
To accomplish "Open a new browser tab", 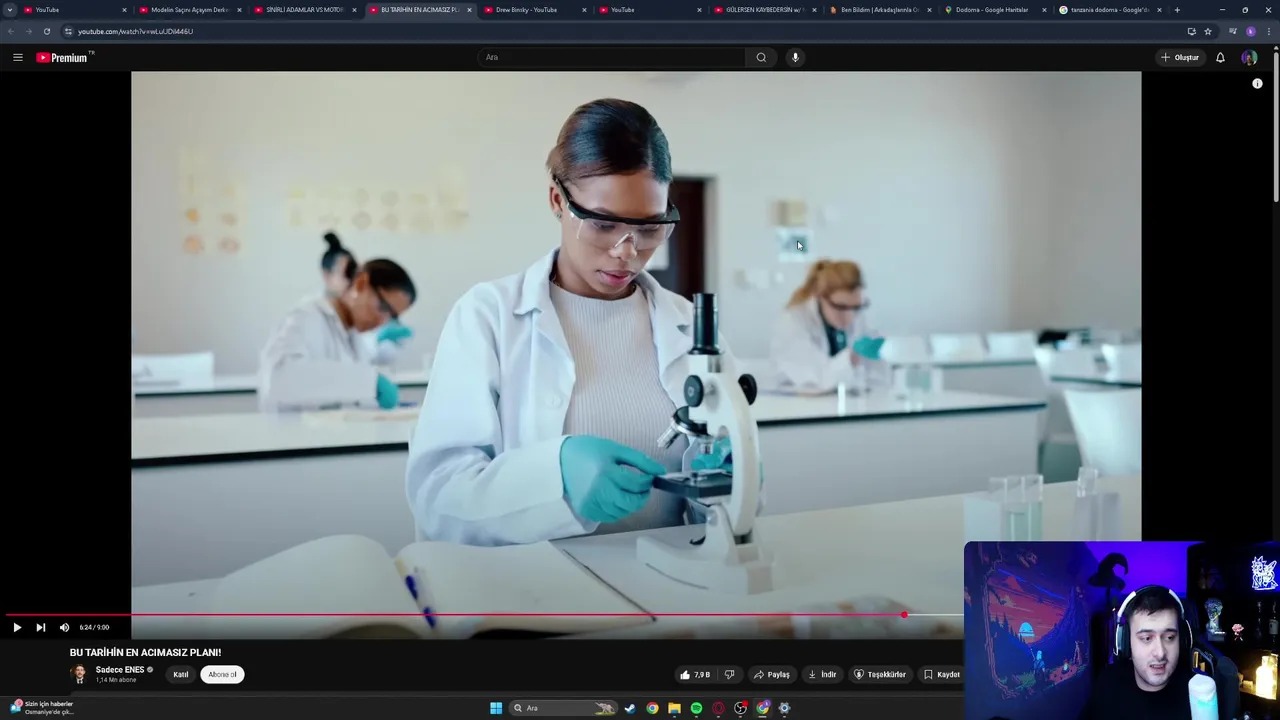I will click(1177, 10).
